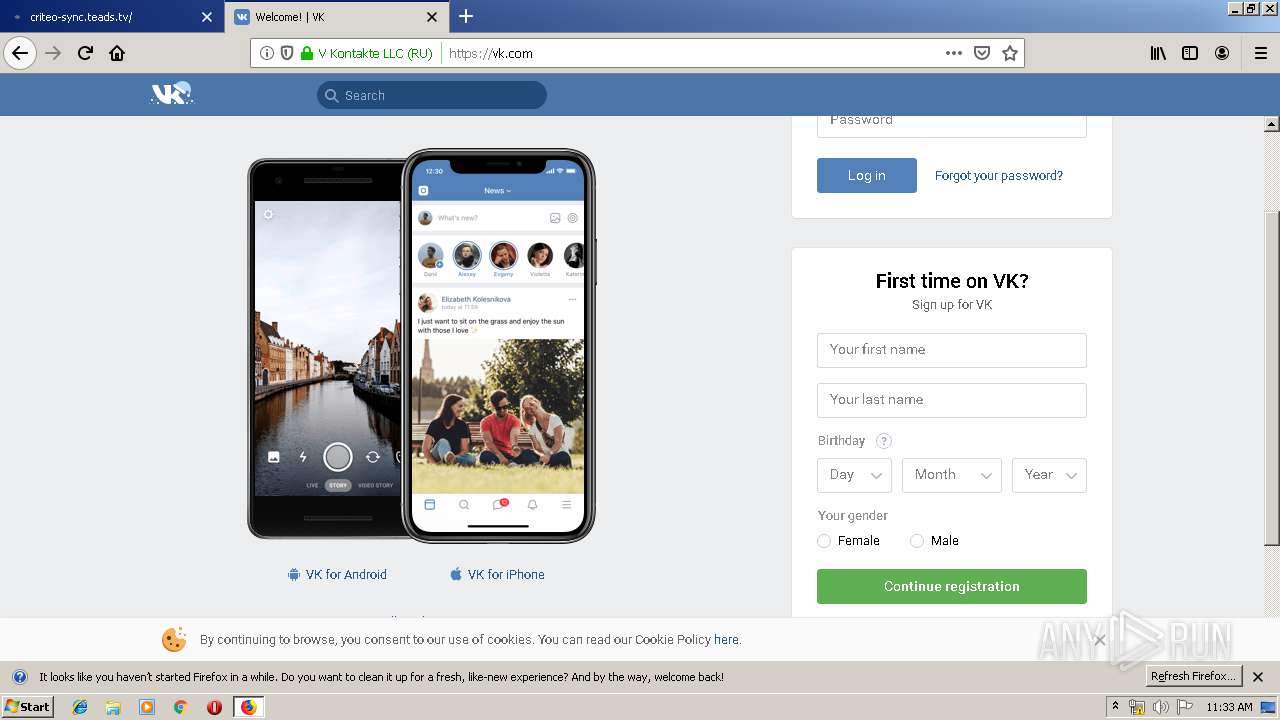Click the Log in button
Screen dimensions: 1280x720
tap(867, 175)
